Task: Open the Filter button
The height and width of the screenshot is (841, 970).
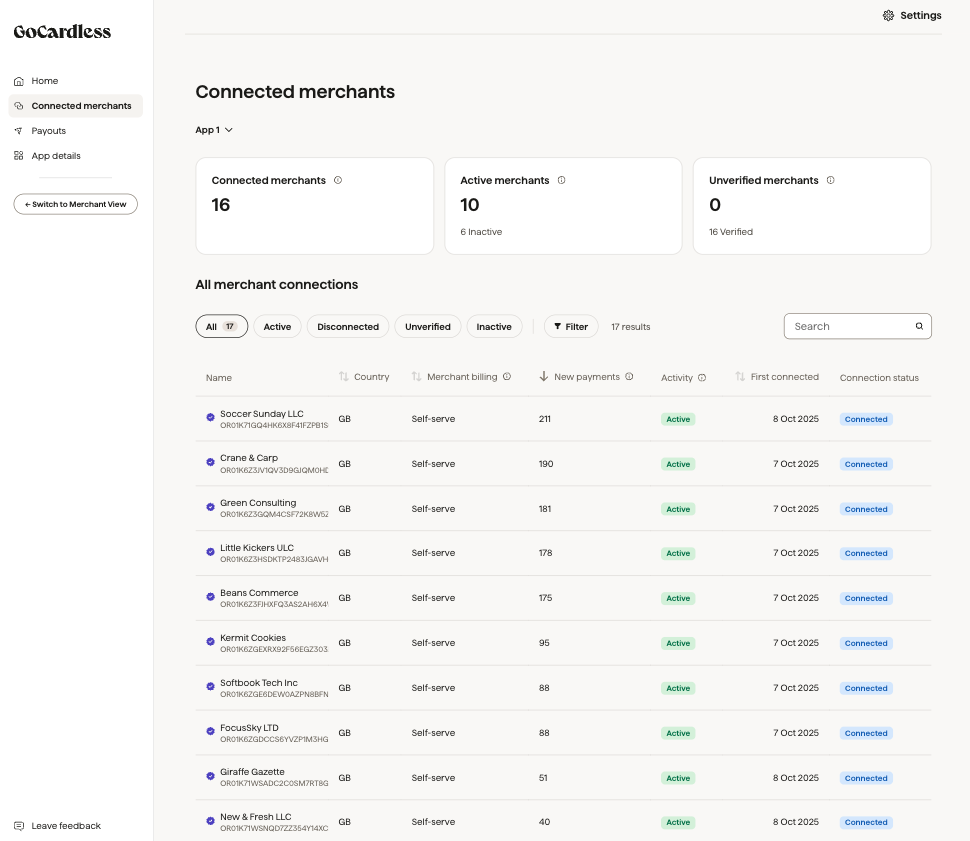Action: tap(571, 327)
